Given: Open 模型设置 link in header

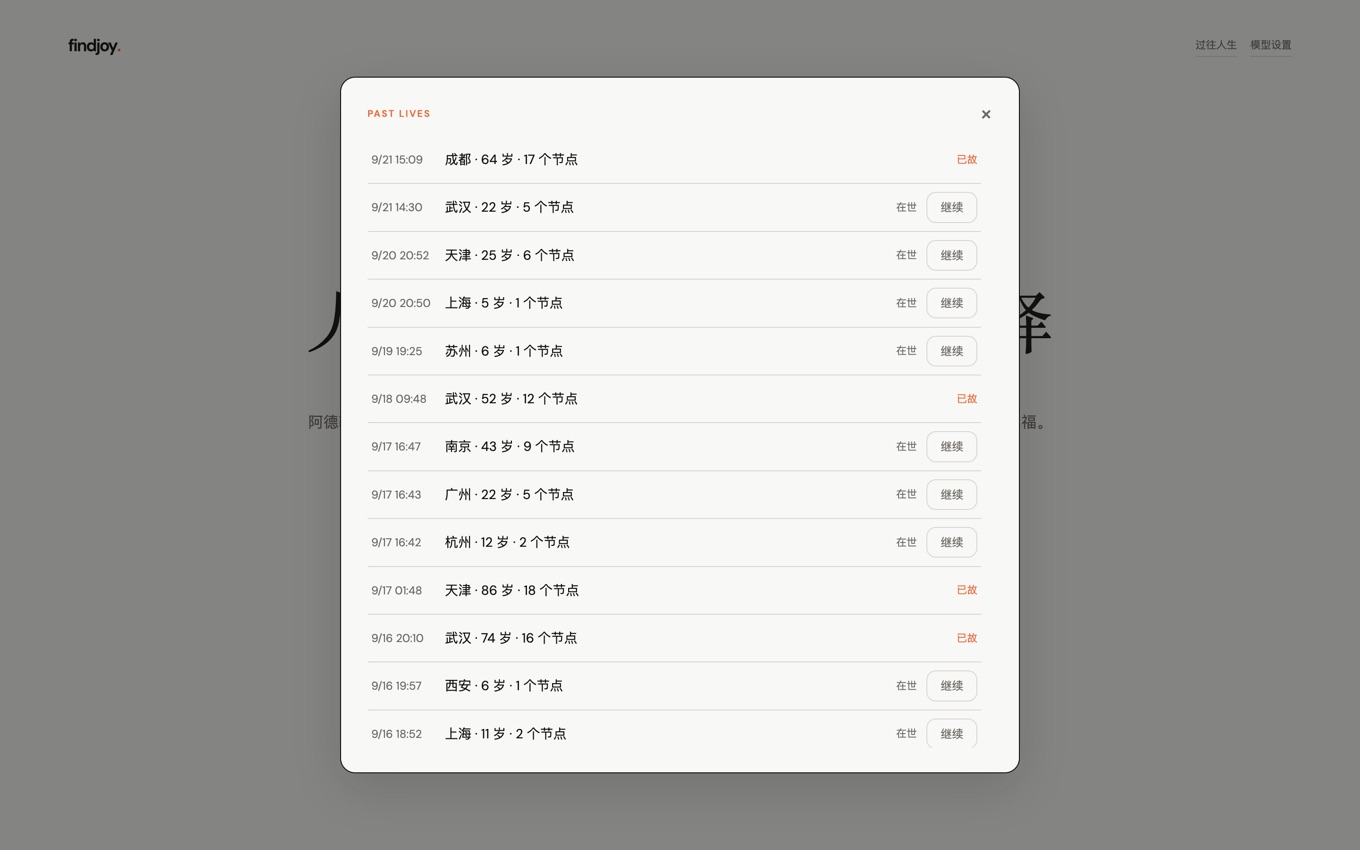Looking at the screenshot, I should coord(1271,45).
